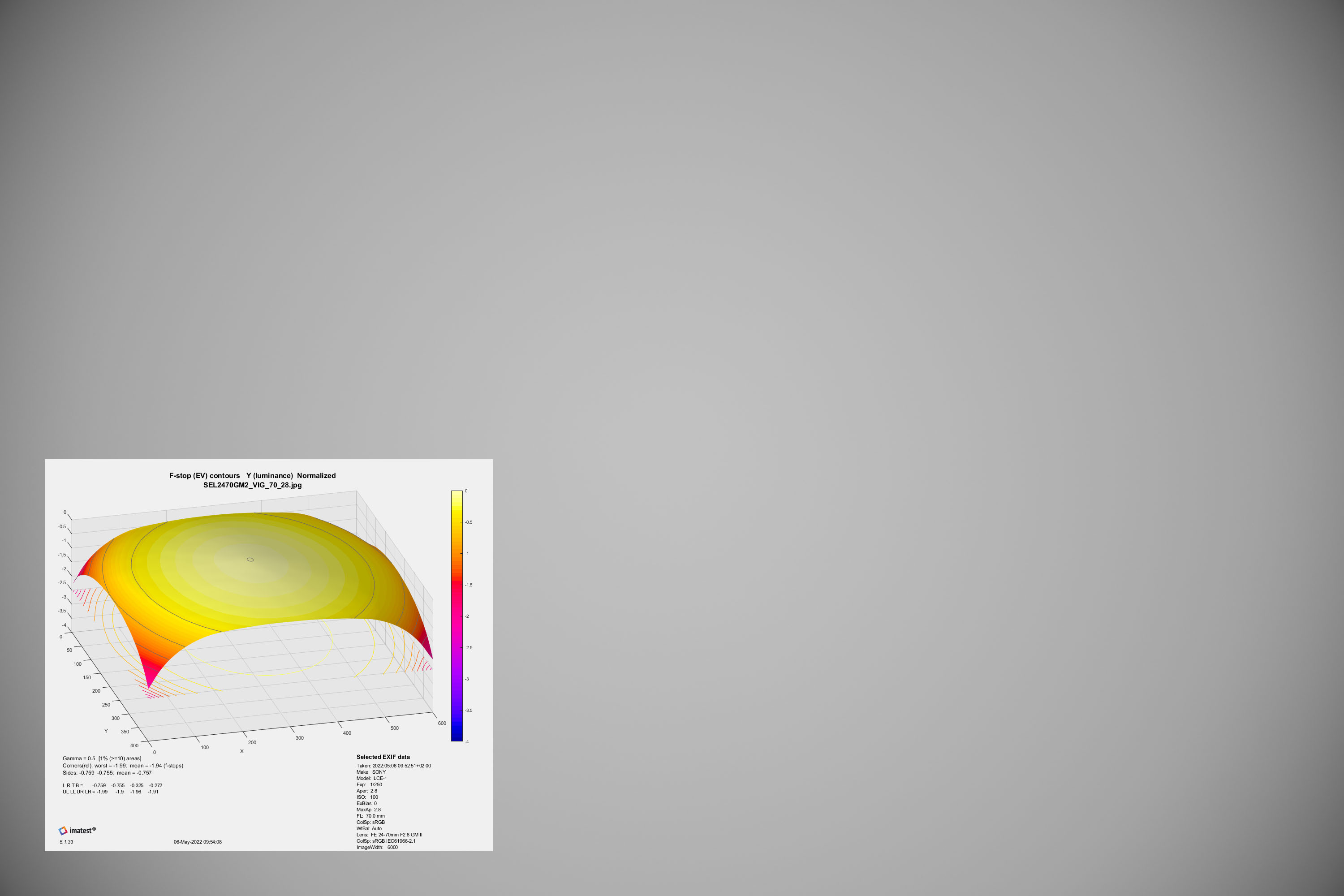Click the filename SEL2470GM2_VIG_70_28.jpg
The width and height of the screenshot is (1344, 896).
click(253, 485)
